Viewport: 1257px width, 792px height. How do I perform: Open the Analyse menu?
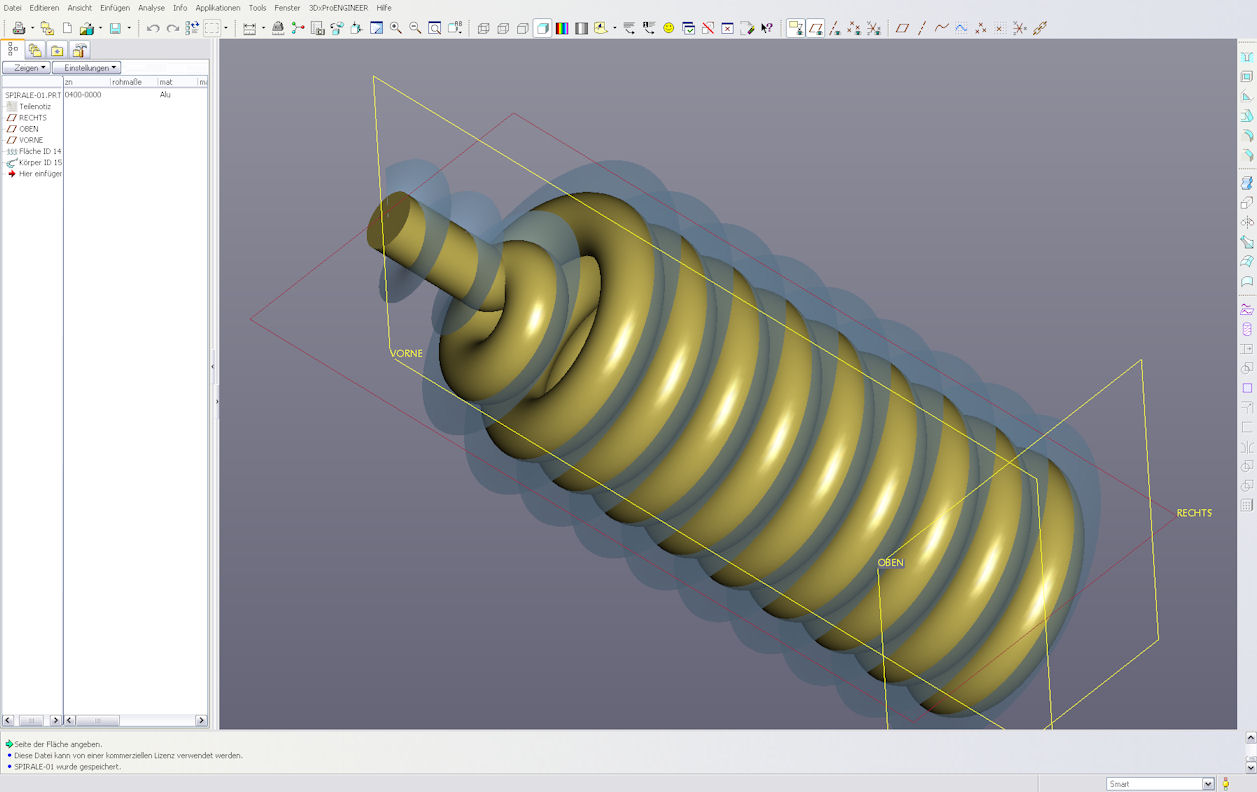point(151,7)
